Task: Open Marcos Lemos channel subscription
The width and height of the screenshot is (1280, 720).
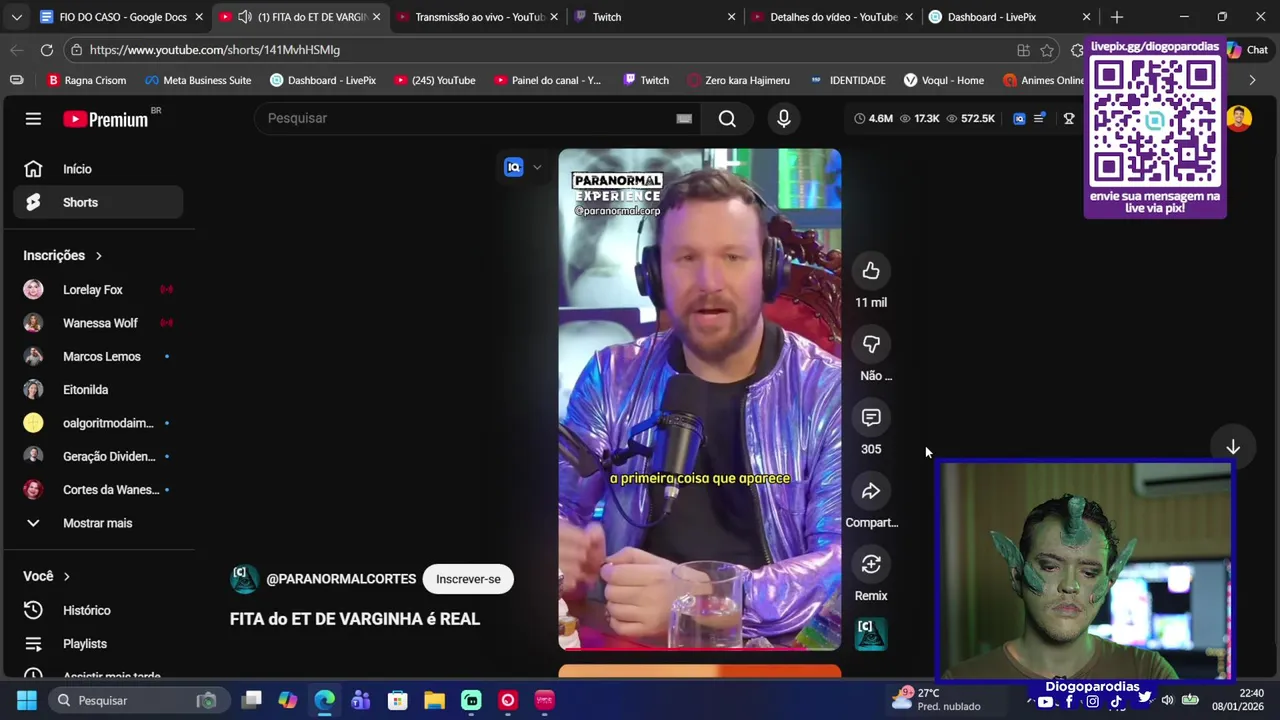Action: pos(98,356)
